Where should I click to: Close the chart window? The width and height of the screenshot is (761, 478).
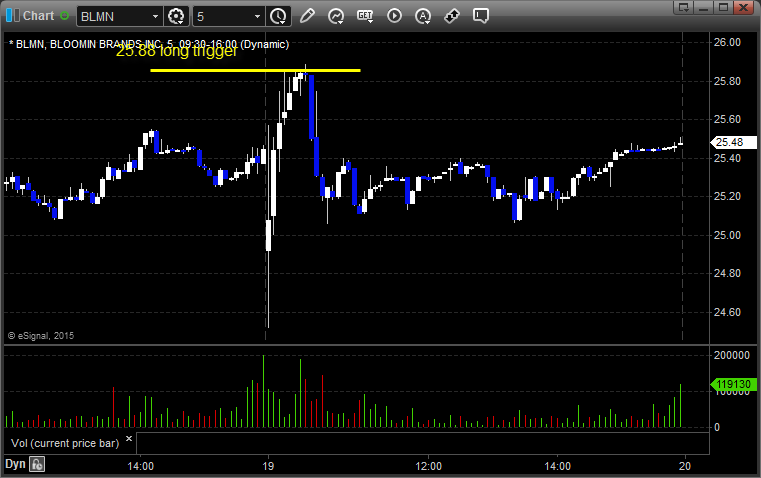coord(743,7)
